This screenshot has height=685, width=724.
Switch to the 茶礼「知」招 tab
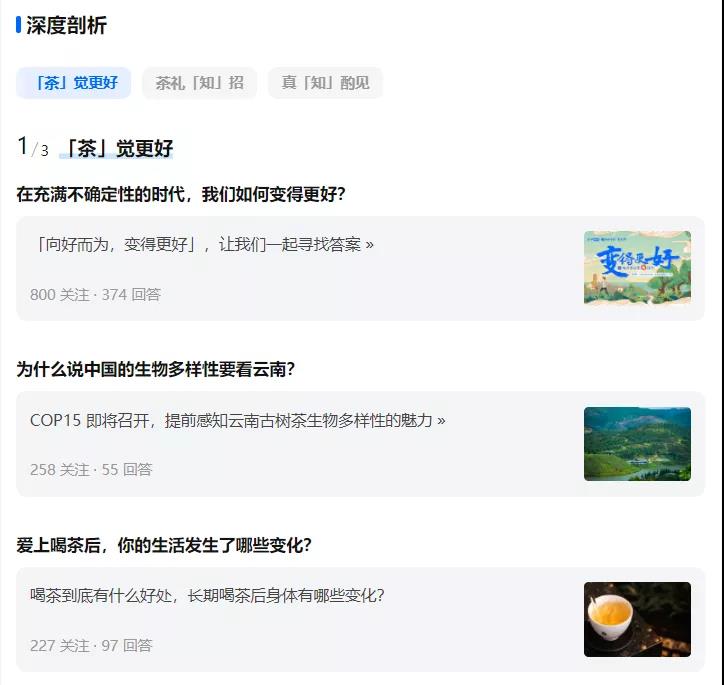199,83
